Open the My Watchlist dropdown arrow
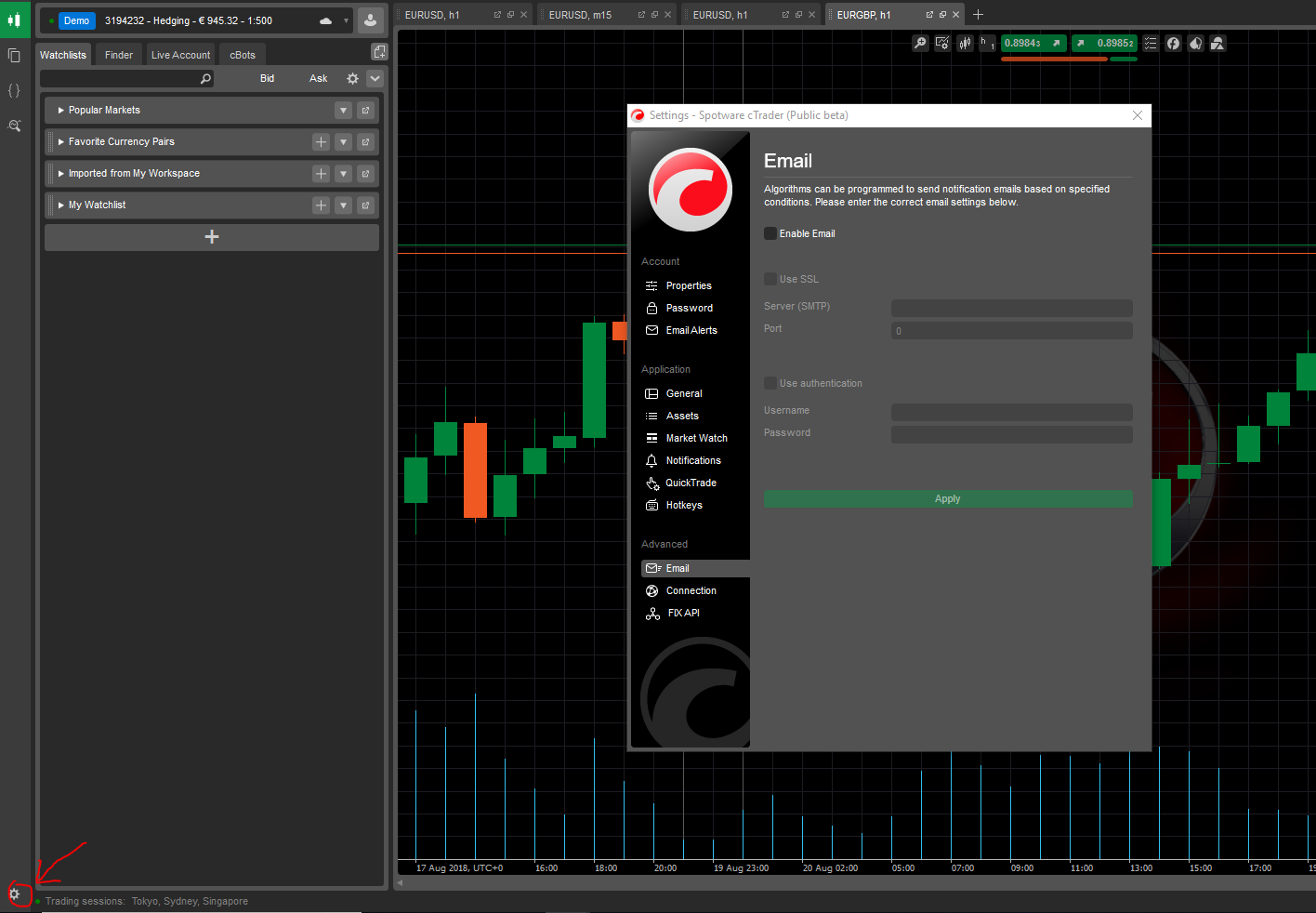The height and width of the screenshot is (913, 1316). (x=343, y=205)
